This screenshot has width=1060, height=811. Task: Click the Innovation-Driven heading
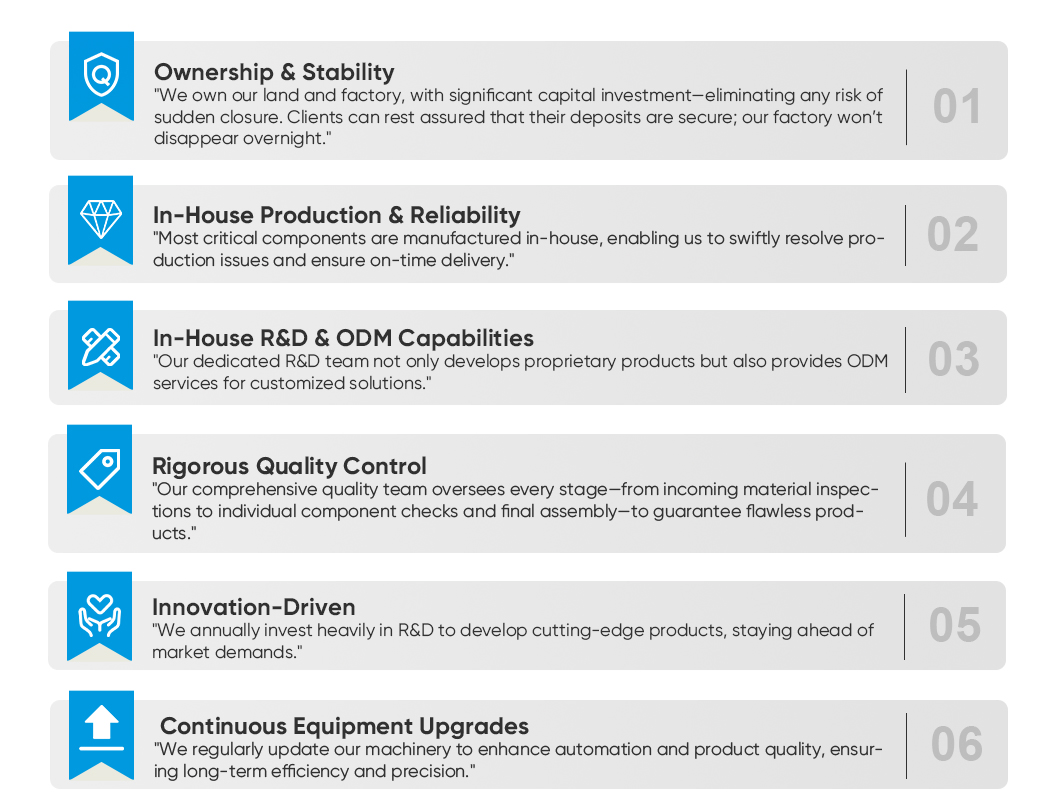coord(253,607)
